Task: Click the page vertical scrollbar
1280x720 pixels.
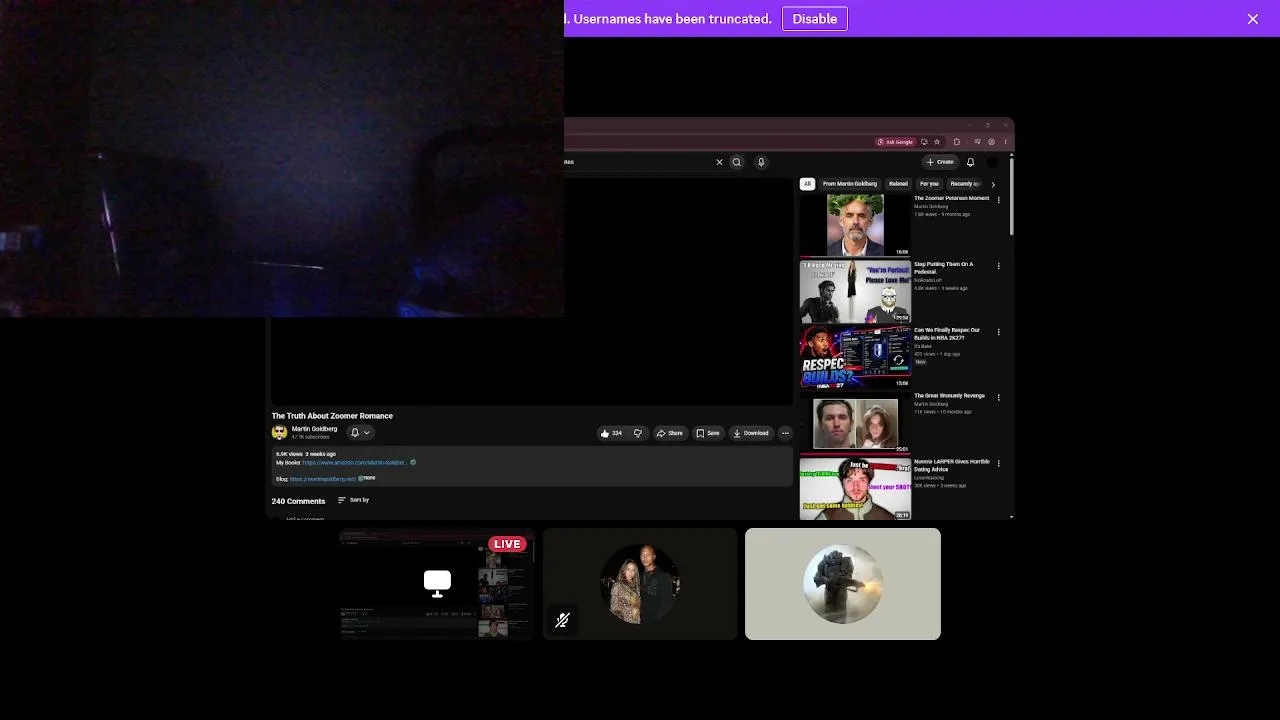Action: click(x=1012, y=195)
